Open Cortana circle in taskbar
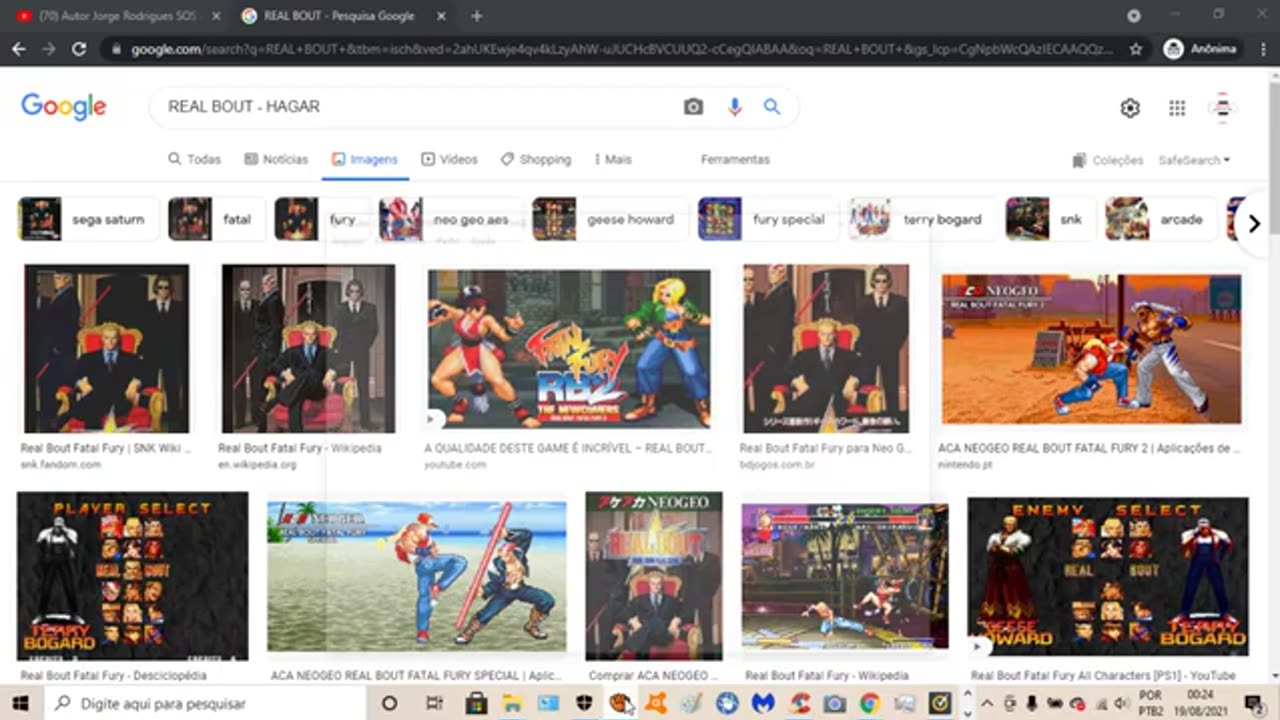 tap(390, 703)
